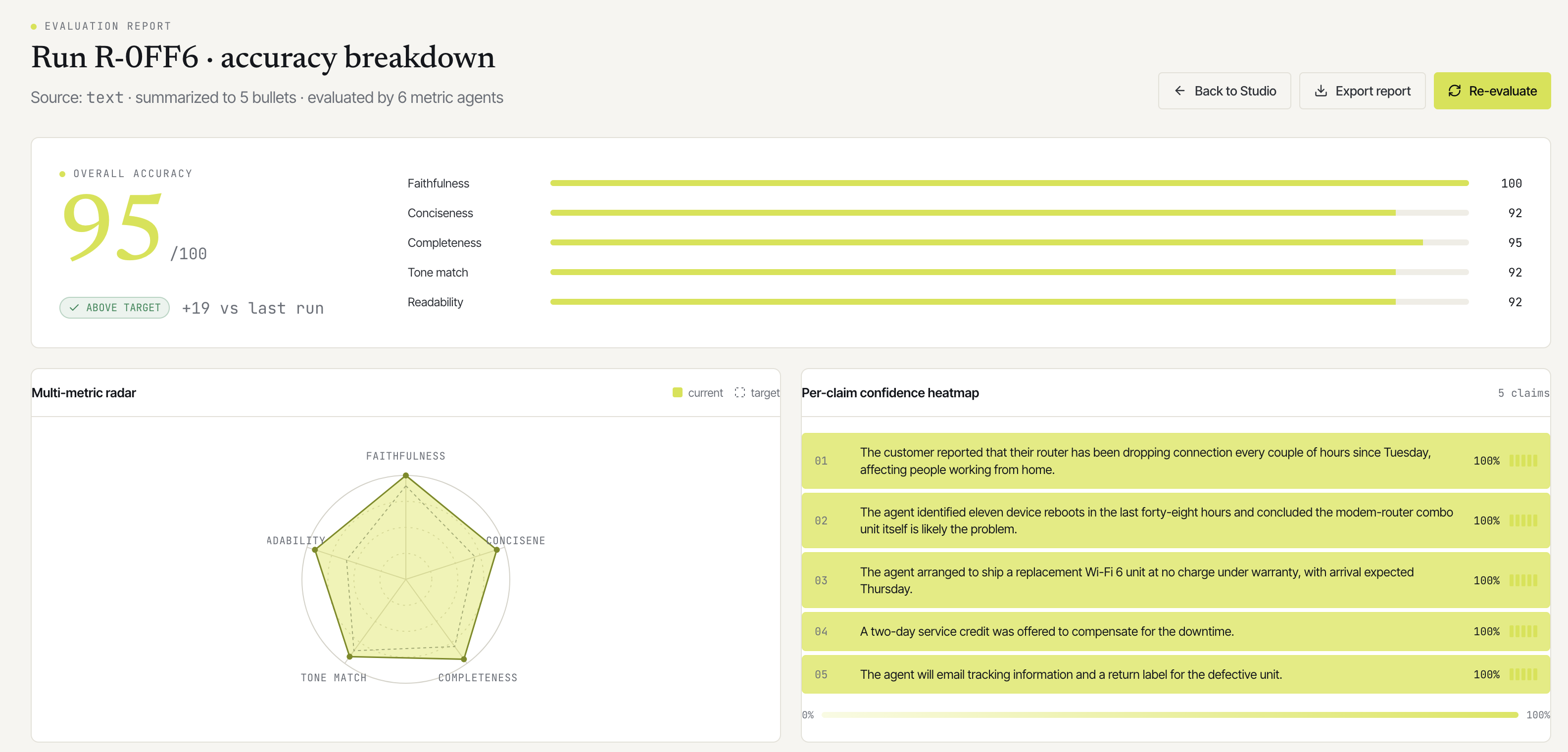Select claim 02 about eleven device reboots
This screenshot has width=1568, height=752.
pyautogui.click(x=1176, y=521)
